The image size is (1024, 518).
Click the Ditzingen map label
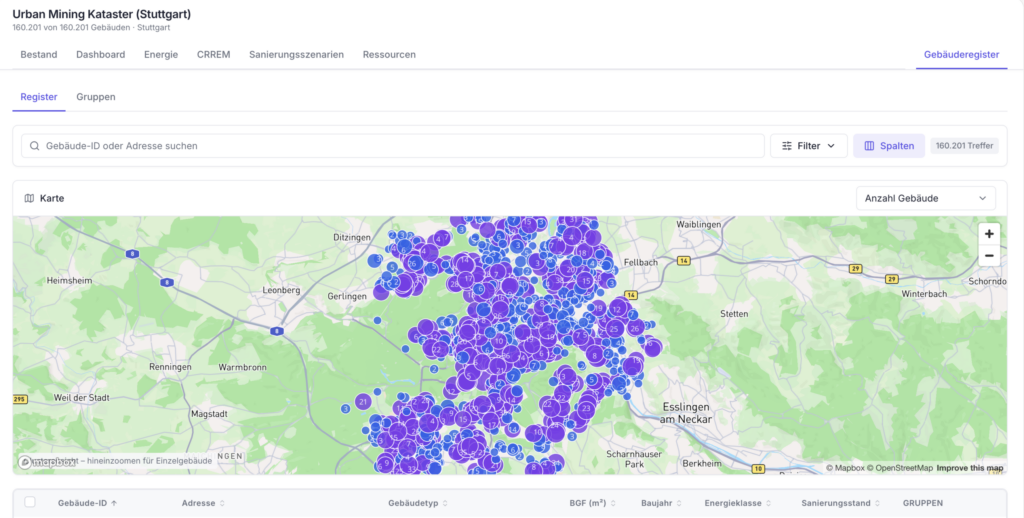351,238
